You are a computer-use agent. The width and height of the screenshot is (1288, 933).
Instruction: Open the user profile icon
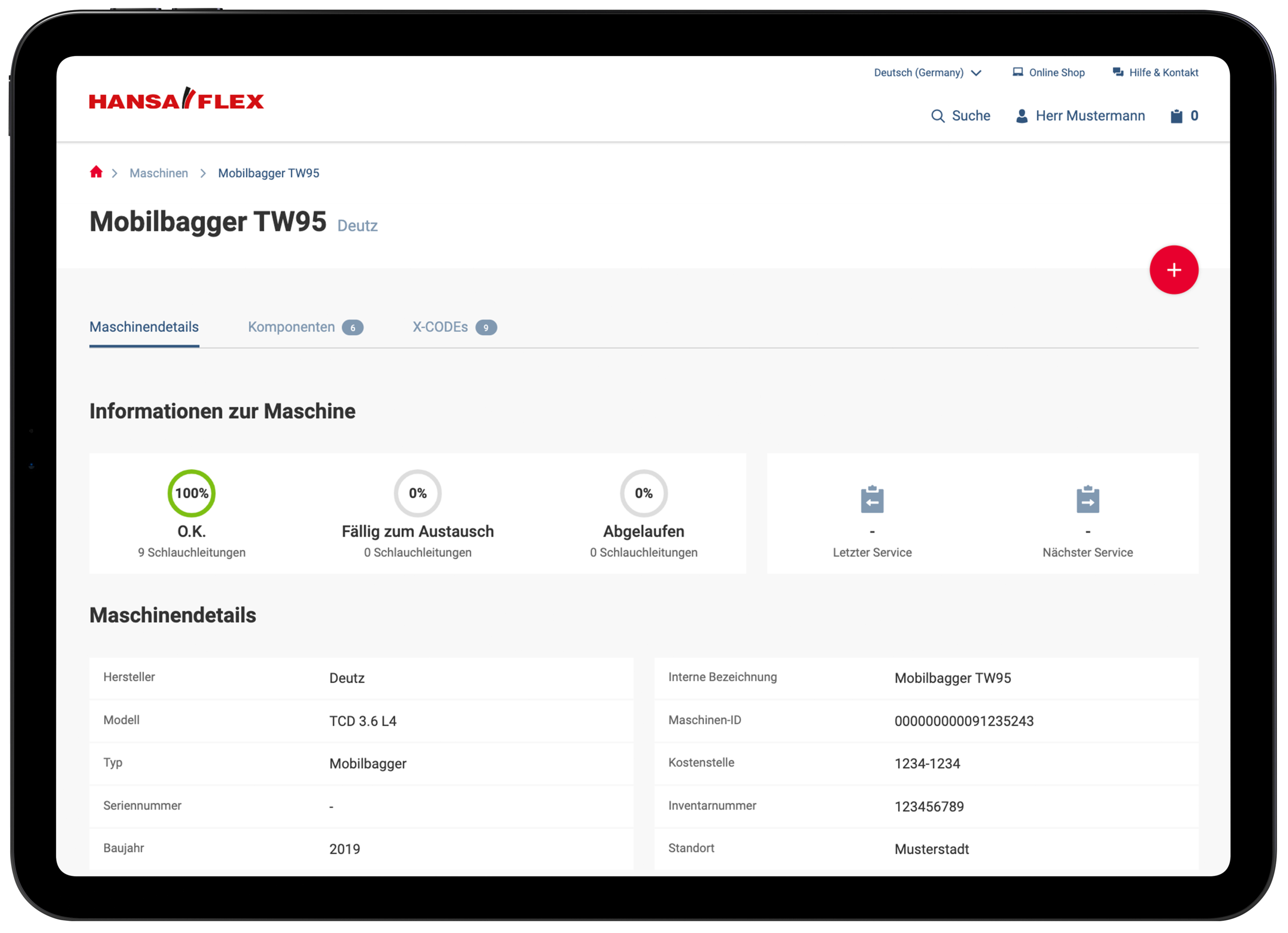point(1021,116)
